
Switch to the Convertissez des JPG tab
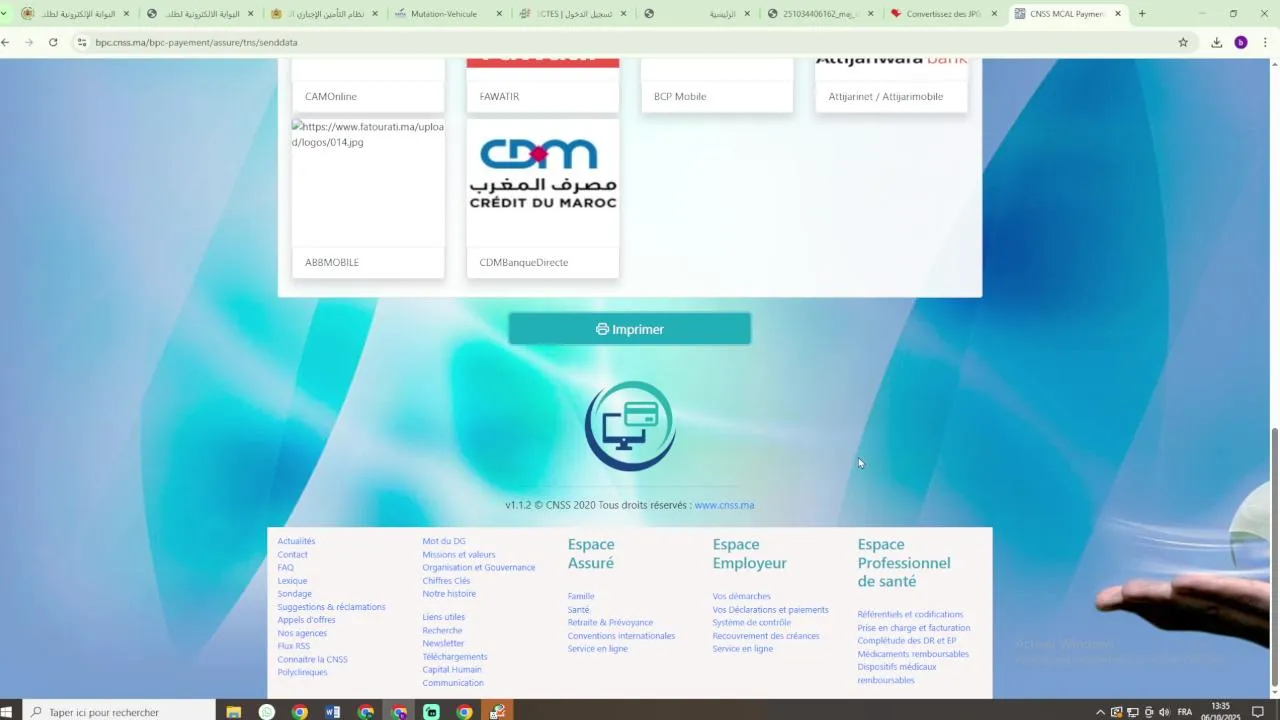click(x=942, y=14)
